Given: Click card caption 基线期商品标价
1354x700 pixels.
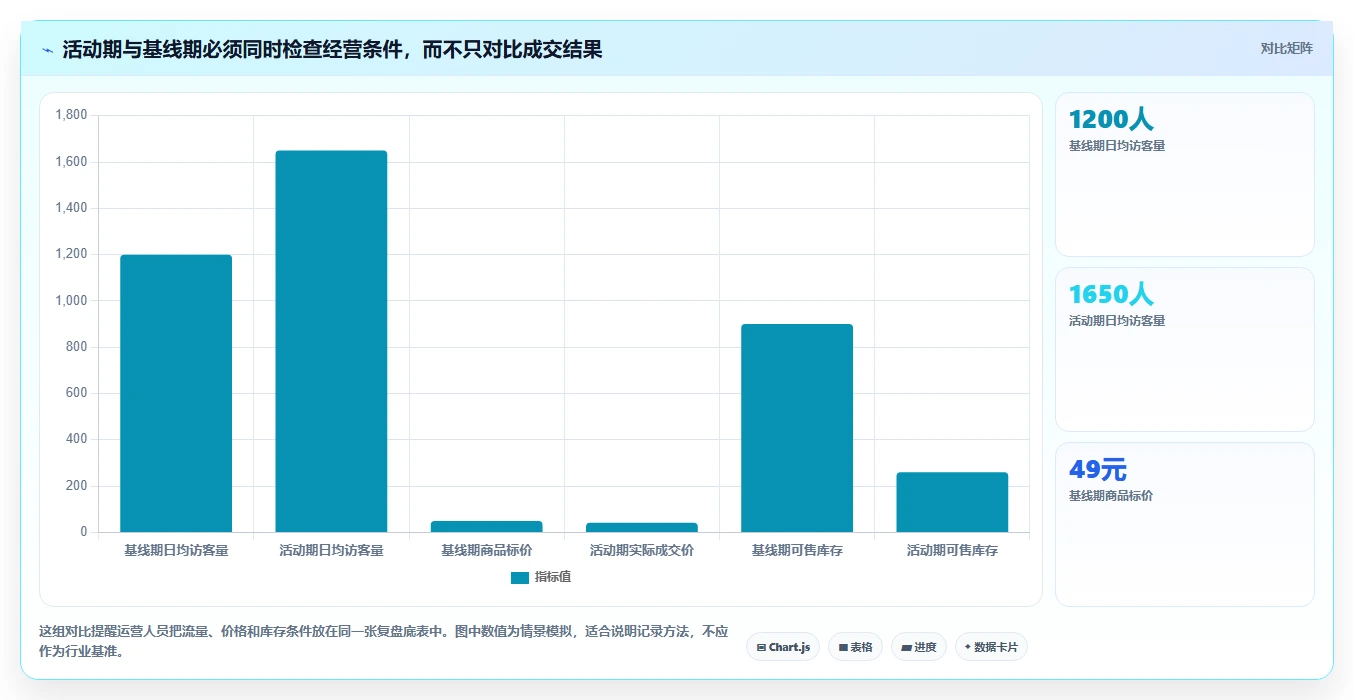Looking at the screenshot, I should pyautogui.click(x=1111, y=496).
